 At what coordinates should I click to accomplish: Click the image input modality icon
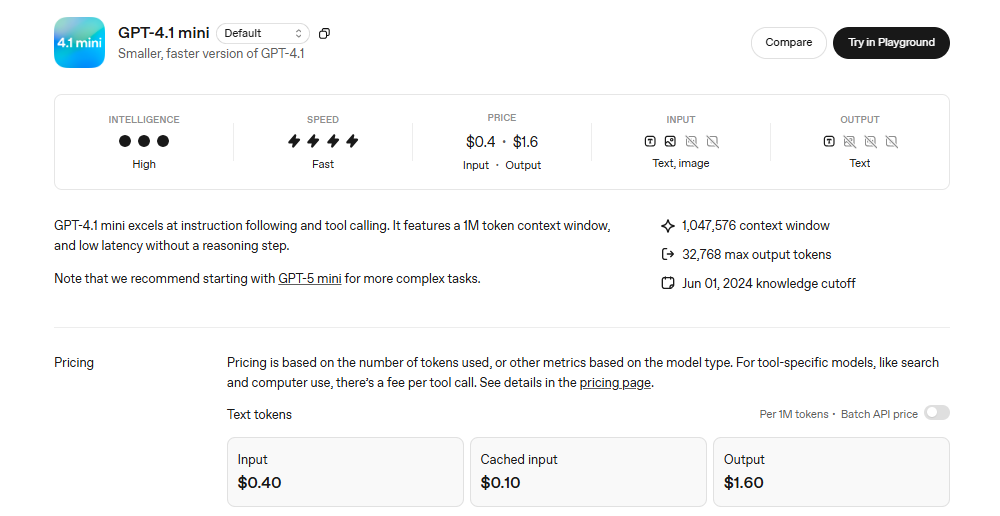tap(670, 142)
